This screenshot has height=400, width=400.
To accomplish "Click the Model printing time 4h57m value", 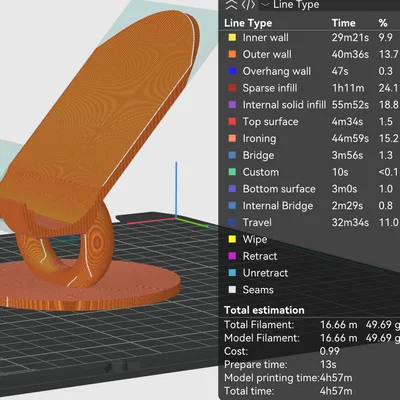I will 336,378.
